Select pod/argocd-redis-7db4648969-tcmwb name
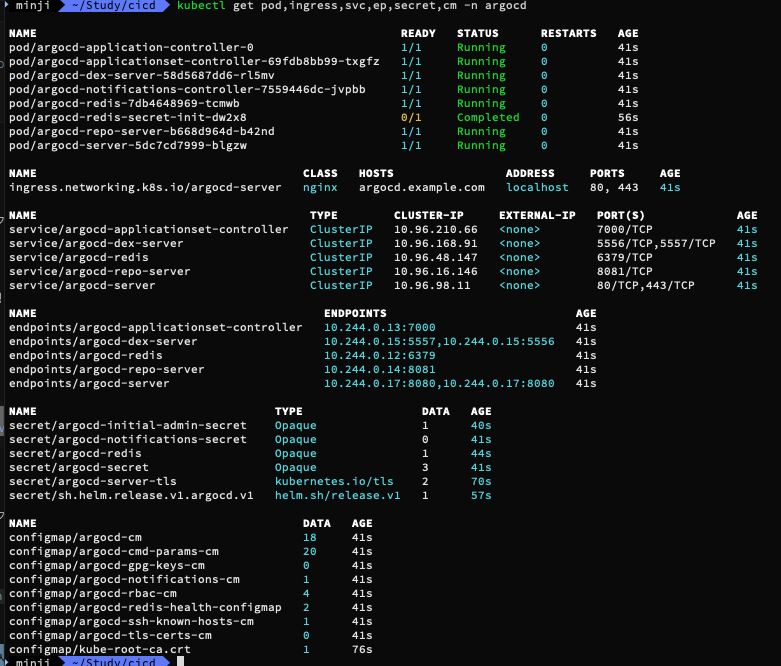 point(124,103)
